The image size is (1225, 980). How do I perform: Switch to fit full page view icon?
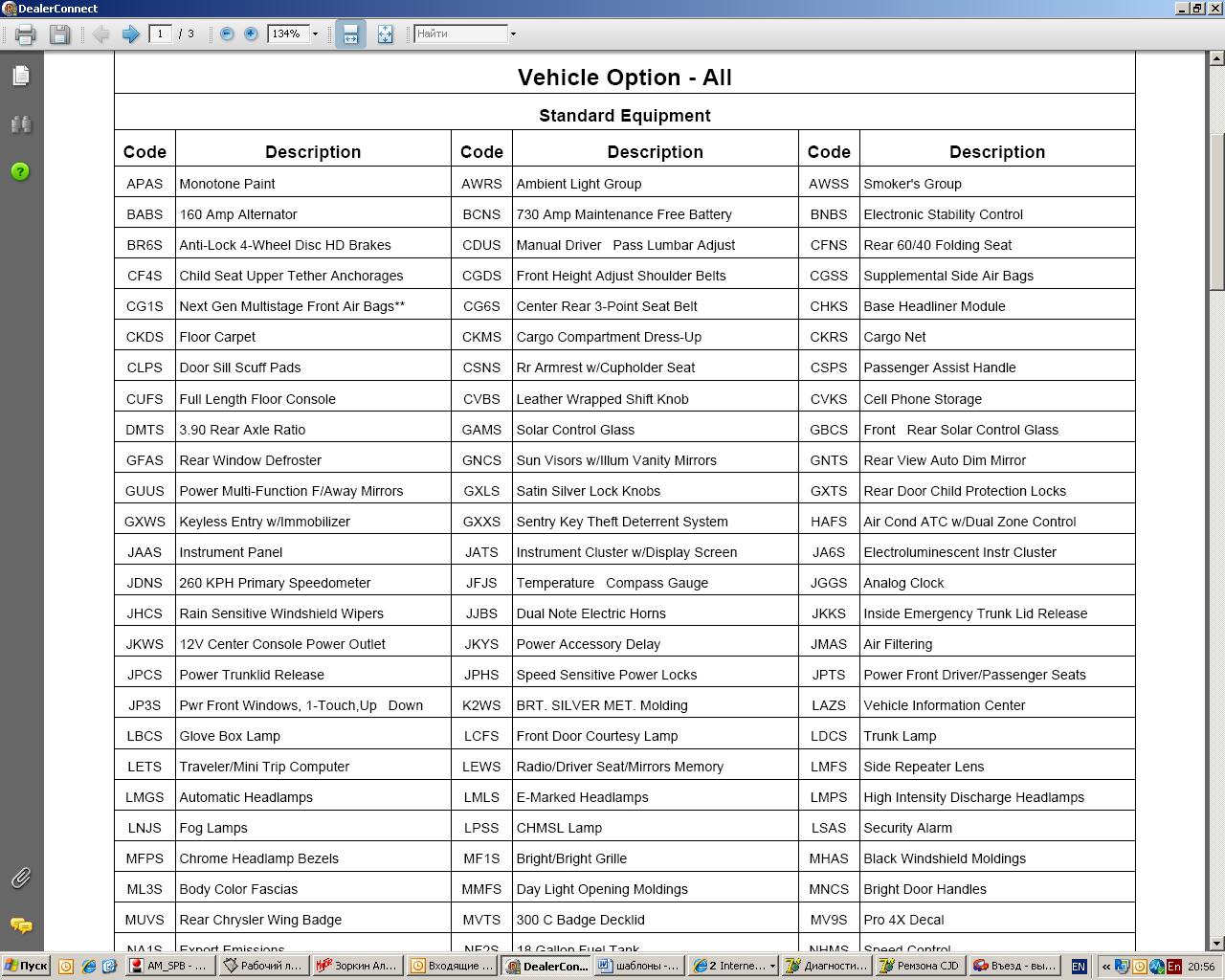click(385, 34)
